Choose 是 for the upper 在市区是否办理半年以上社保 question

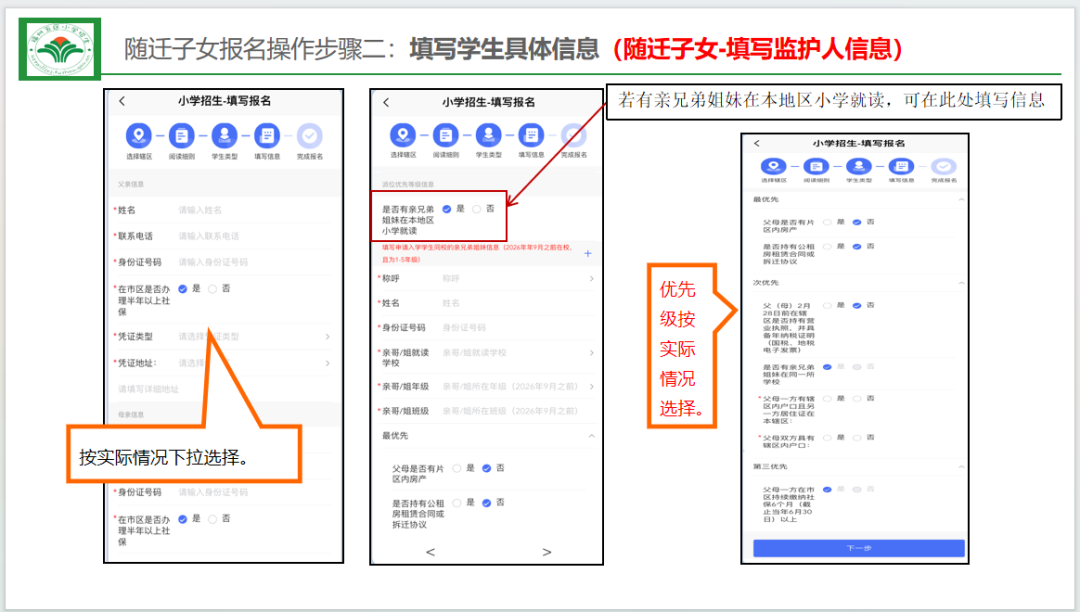coord(183,289)
